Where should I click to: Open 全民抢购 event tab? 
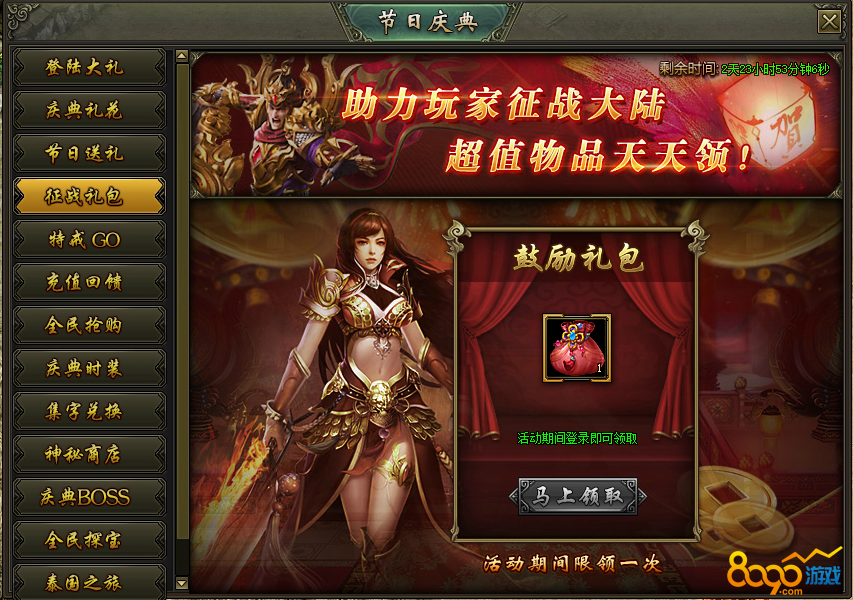tap(89, 325)
